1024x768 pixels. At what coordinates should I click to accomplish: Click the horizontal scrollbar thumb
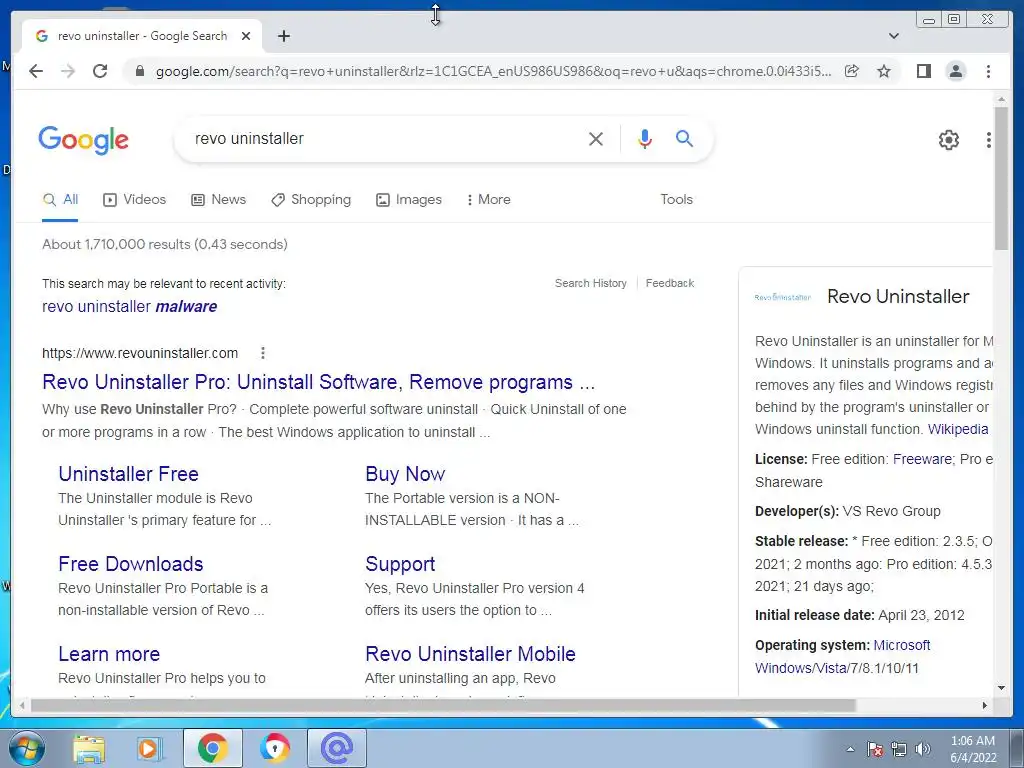[443, 705]
